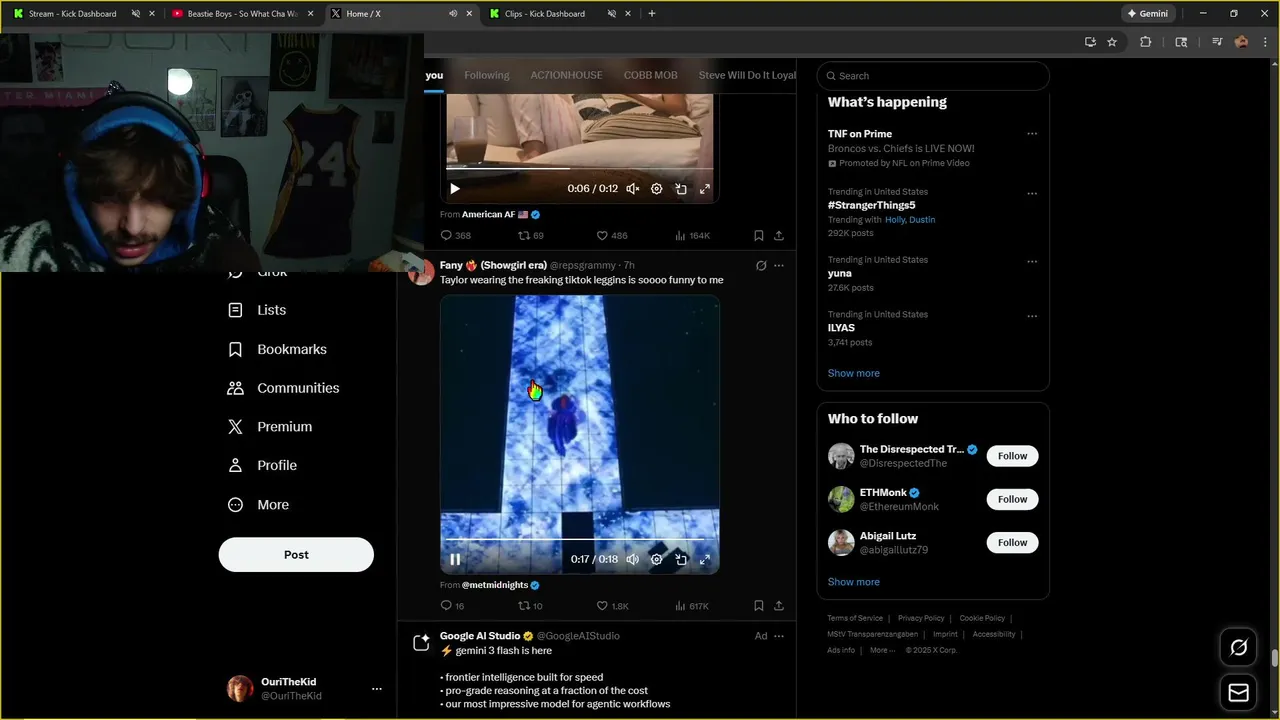Open a new browser tab
Image resolution: width=1280 pixels, height=720 pixels.
pyautogui.click(x=652, y=14)
